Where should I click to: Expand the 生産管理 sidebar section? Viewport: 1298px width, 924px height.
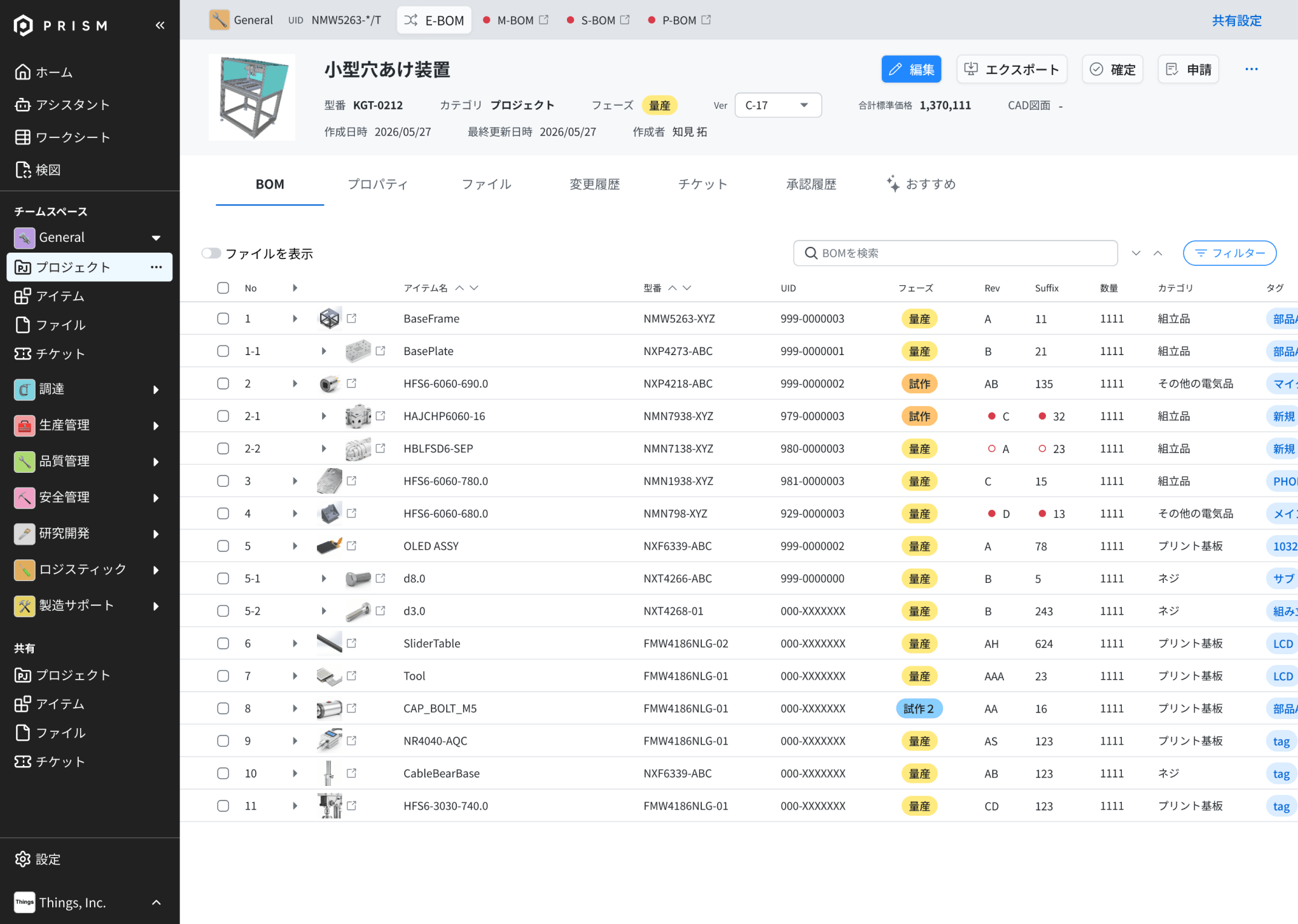point(156,425)
